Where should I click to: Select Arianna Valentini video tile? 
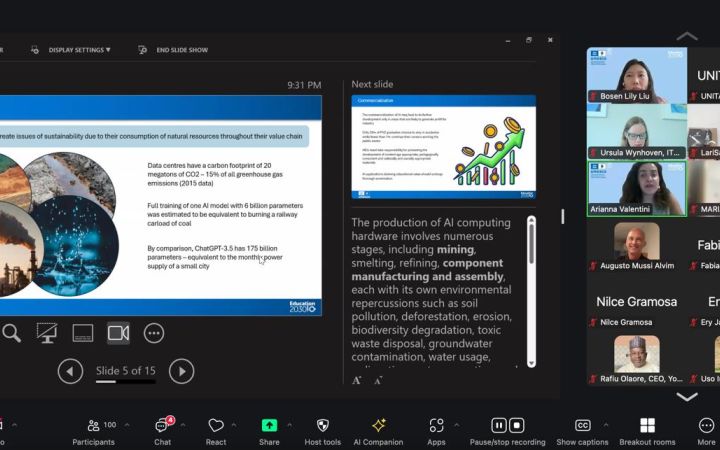click(637, 188)
